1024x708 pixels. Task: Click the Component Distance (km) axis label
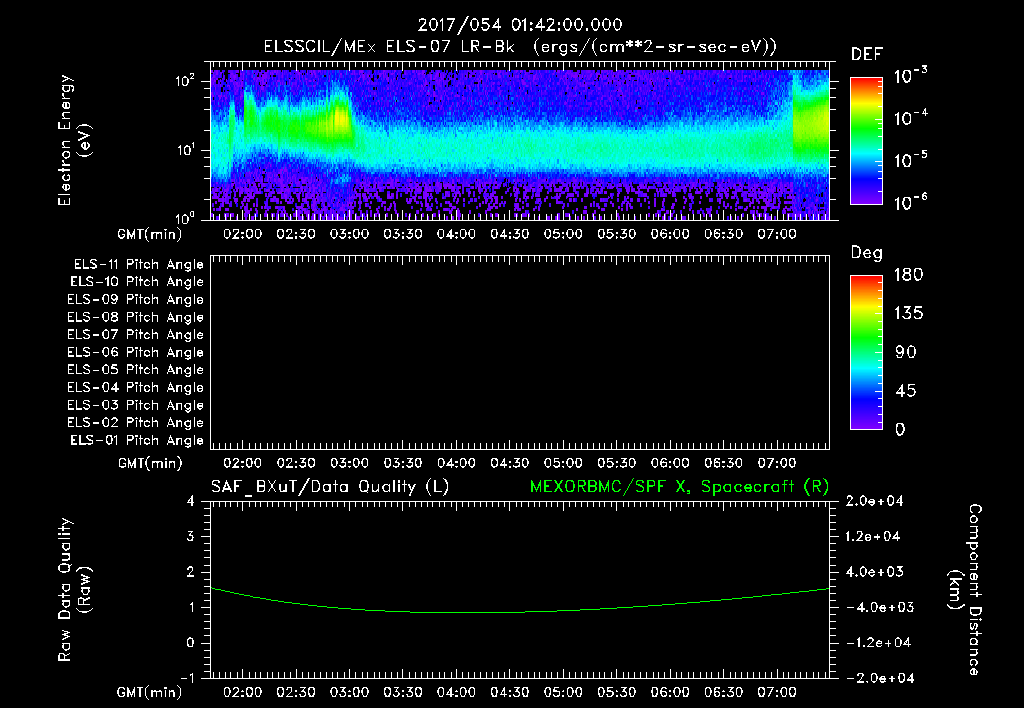[x=965, y=590]
